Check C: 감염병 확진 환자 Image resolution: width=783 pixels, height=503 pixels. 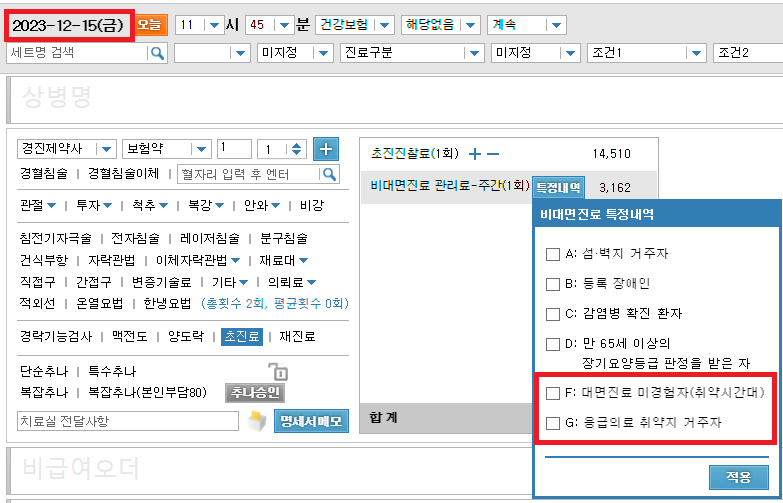click(553, 314)
